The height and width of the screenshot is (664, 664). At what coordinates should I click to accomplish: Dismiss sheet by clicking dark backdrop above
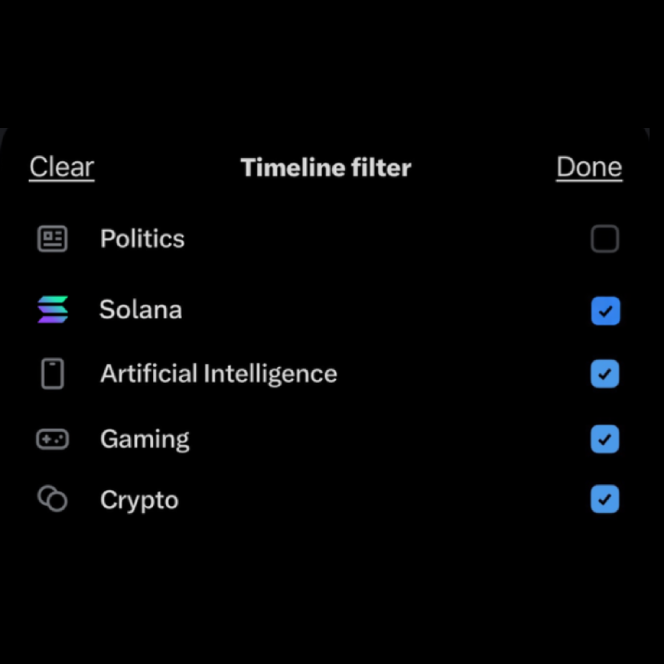[332, 60]
